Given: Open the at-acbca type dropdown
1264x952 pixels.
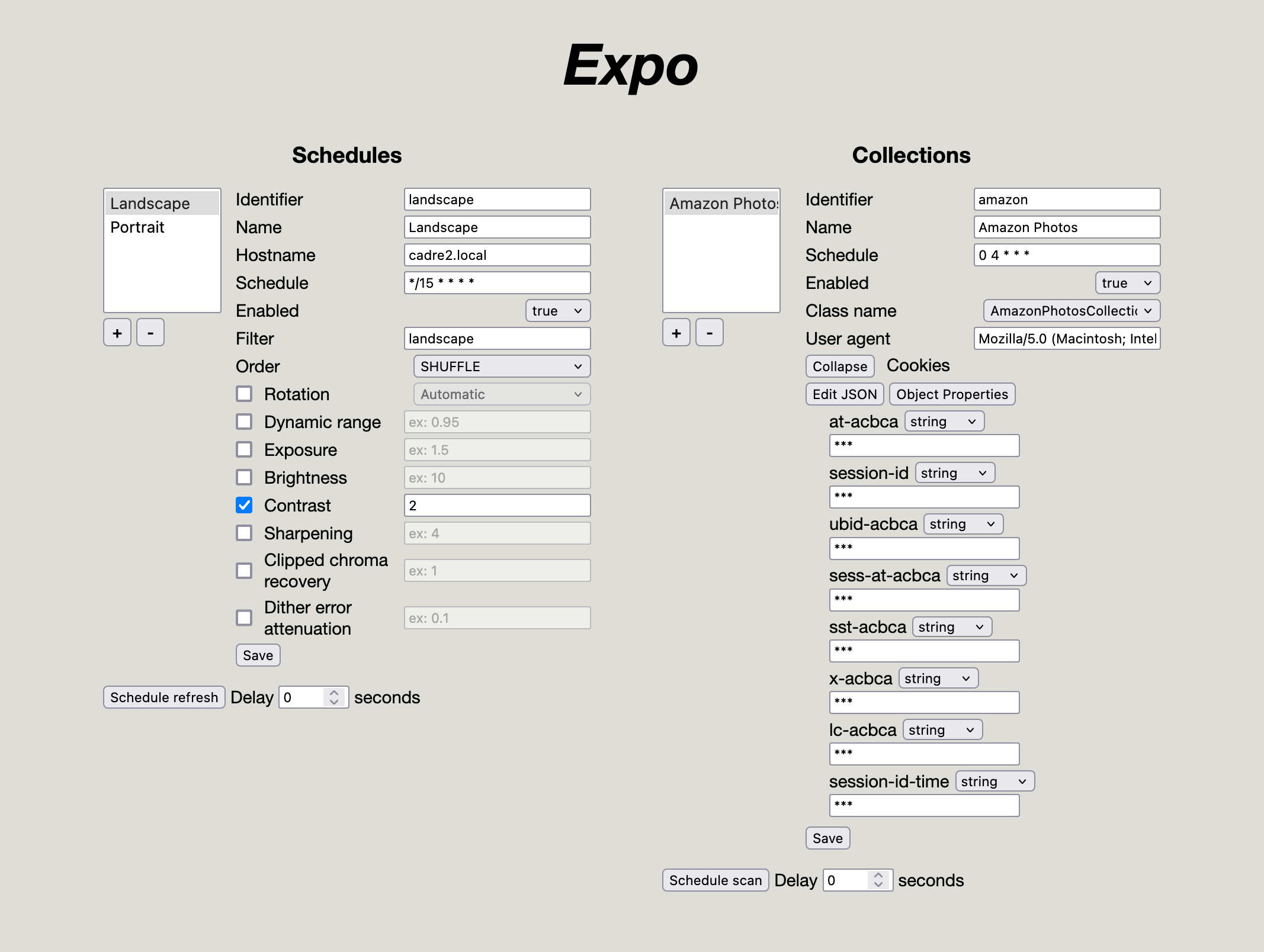Looking at the screenshot, I should (x=944, y=422).
